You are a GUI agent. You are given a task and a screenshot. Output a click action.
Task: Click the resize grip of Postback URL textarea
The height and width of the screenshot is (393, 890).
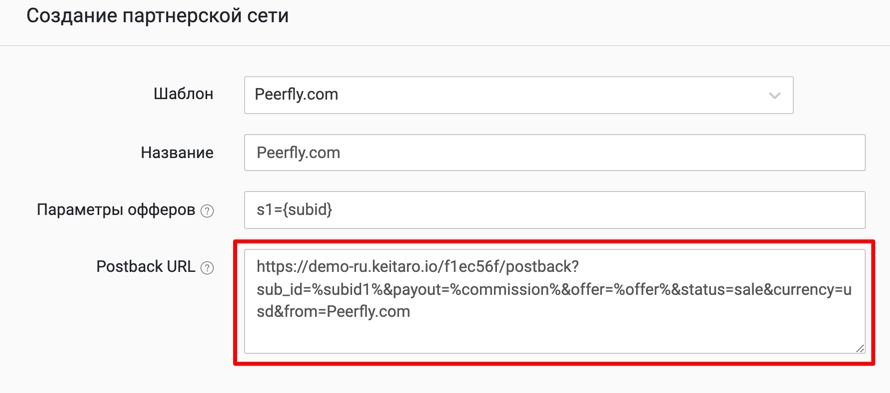point(860,348)
